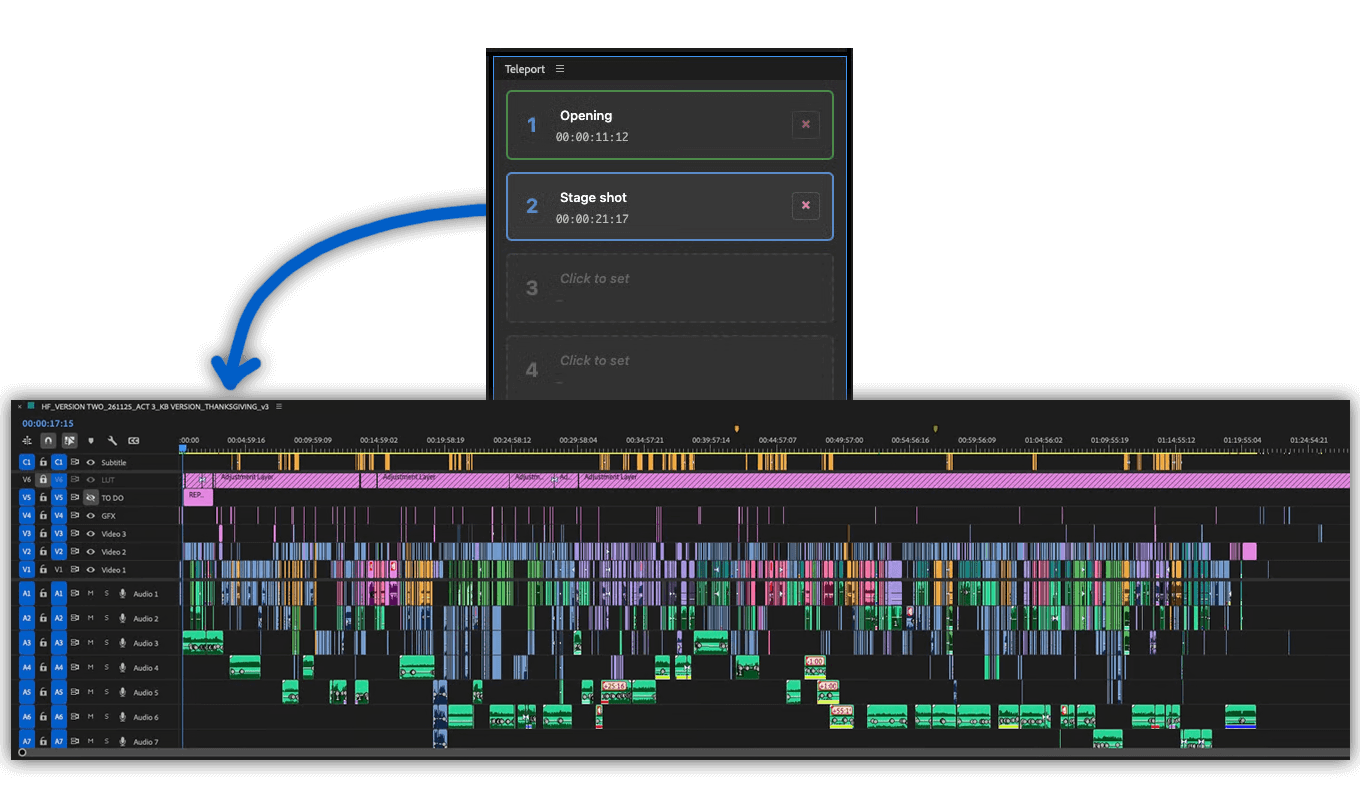Open the sequence tab panel menu
The width and height of the screenshot is (1360, 800).
(279, 407)
